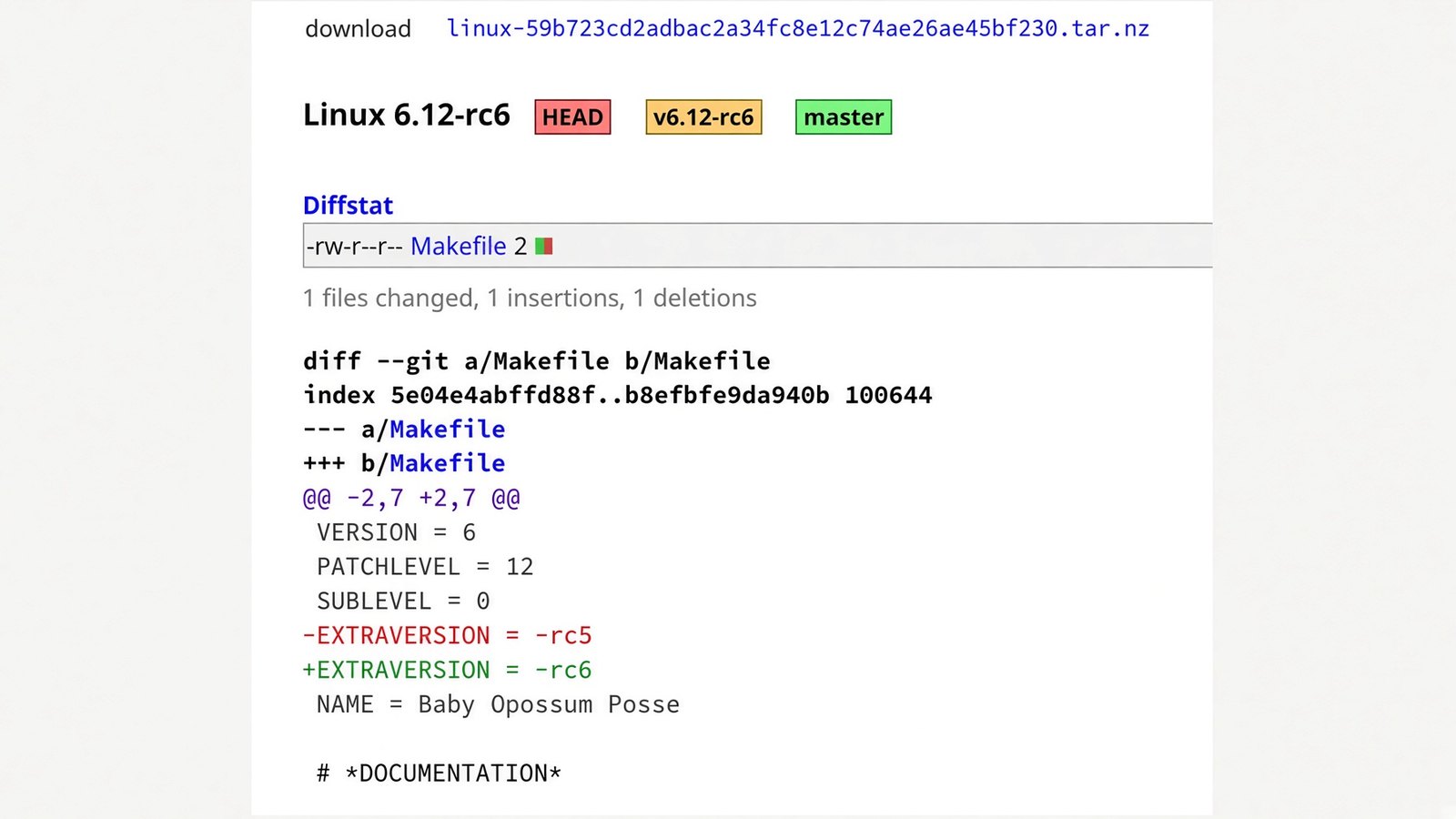Image resolution: width=1456 pixels, height=819 pixels.
Task: Click the index 5e04e4abffd88f..b8efbfe9da940b line
Action: [x=618, y=395]
